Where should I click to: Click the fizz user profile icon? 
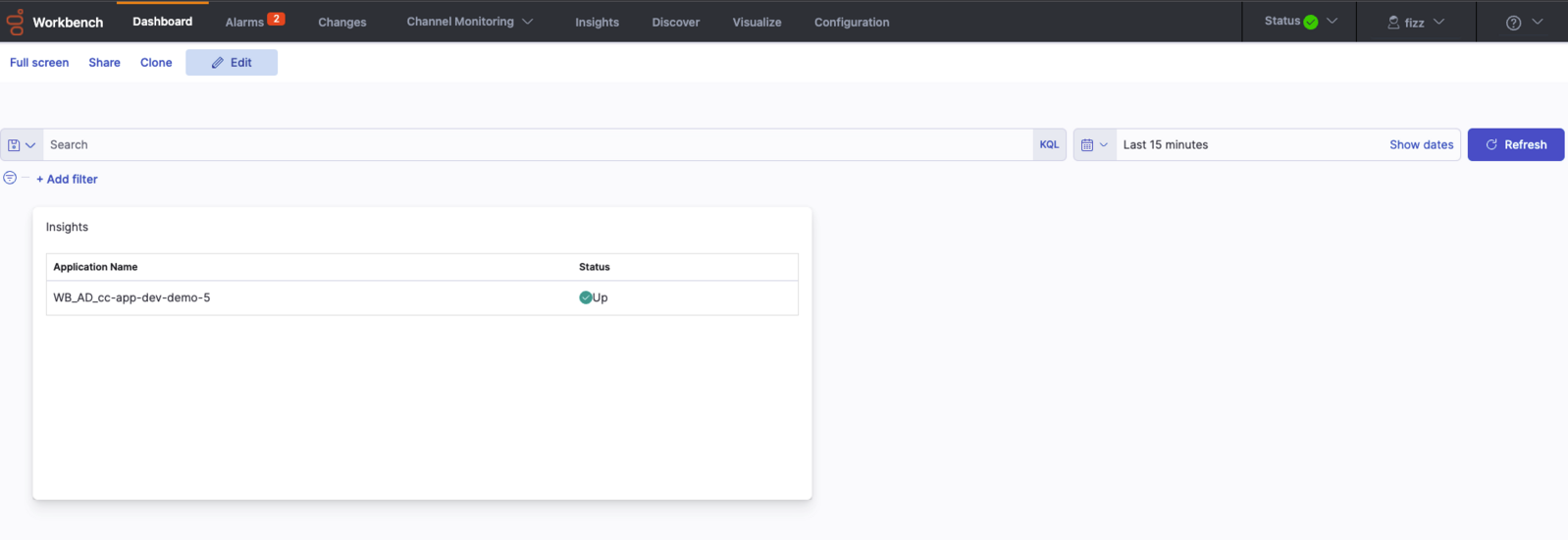1392,22
